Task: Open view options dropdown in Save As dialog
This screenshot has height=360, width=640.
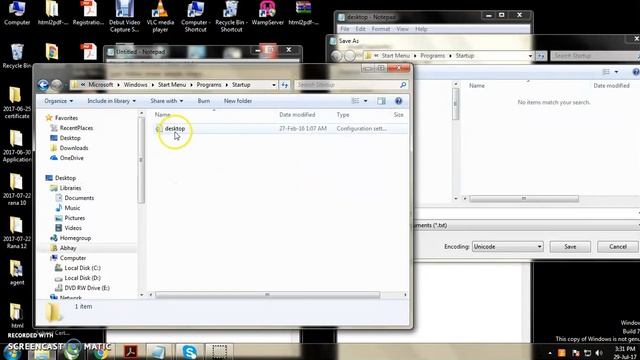Action: click(616, 72)
